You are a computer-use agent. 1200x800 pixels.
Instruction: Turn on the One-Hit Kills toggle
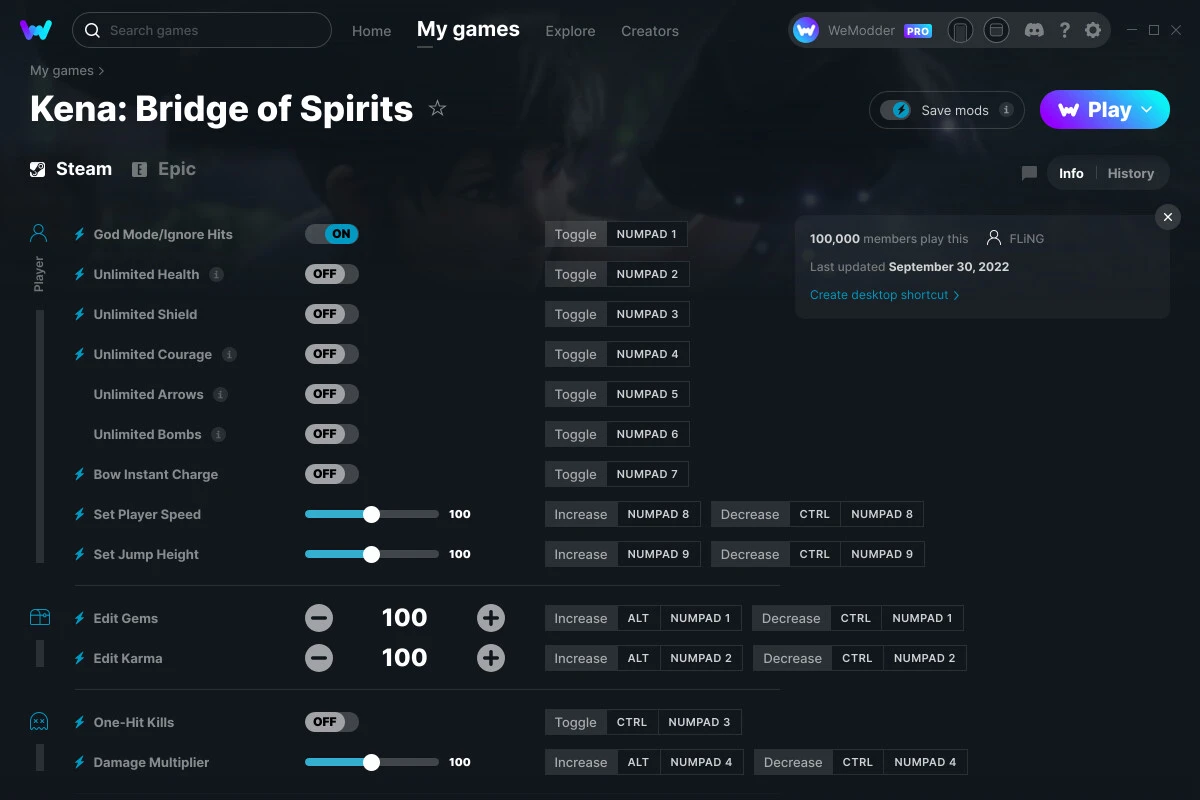click(331, 721)
